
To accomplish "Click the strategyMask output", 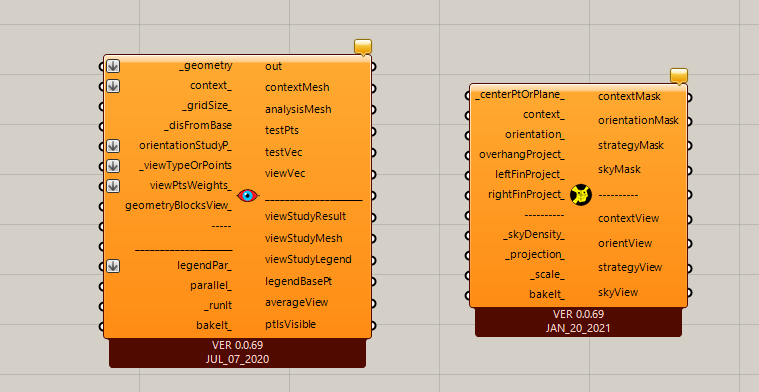I will pos(631,145).
